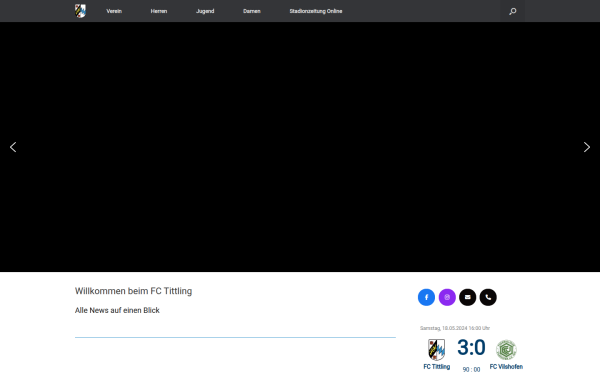Screen dimensions: 600x375
Task: Open the Herren menu
Action: pyautogui.click(x=159, y=11)
